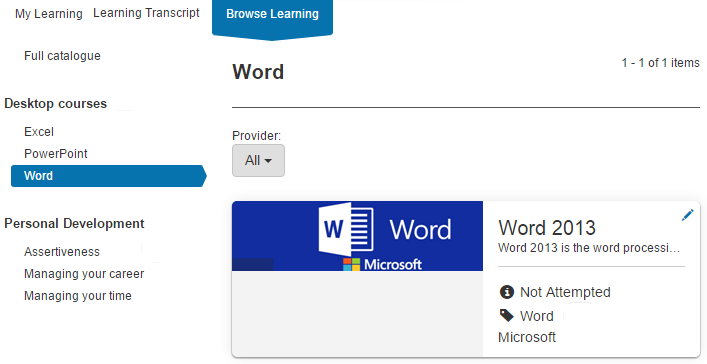Image resolution: width=707 pixels, height=364 pixels.
Task: Select Excel under Desktop courses
Action: 39,132
